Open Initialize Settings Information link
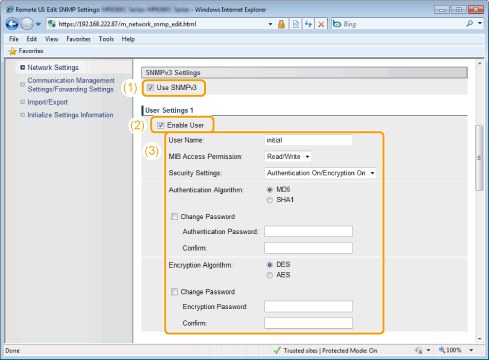This screenshot has width=489, height=360. click(x=70, y=115)
